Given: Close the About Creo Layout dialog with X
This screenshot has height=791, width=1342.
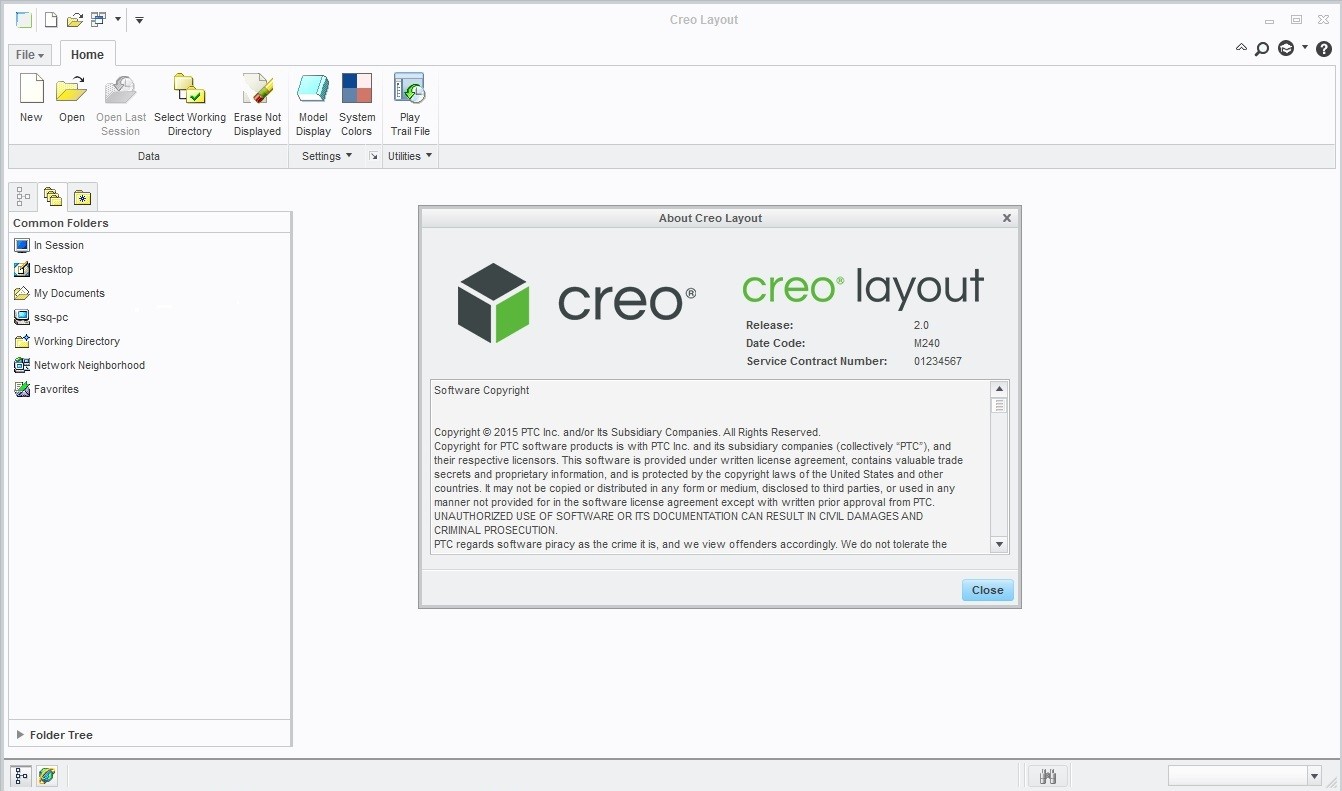Looking at the screenshot, I should coord(1007,218).
